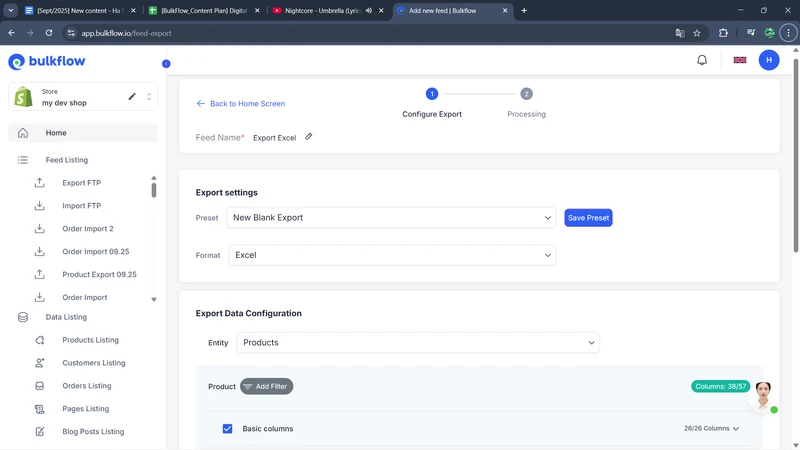
Task: Open the support chat avatar
Action: pyautogui.click(x=764, y=395)
